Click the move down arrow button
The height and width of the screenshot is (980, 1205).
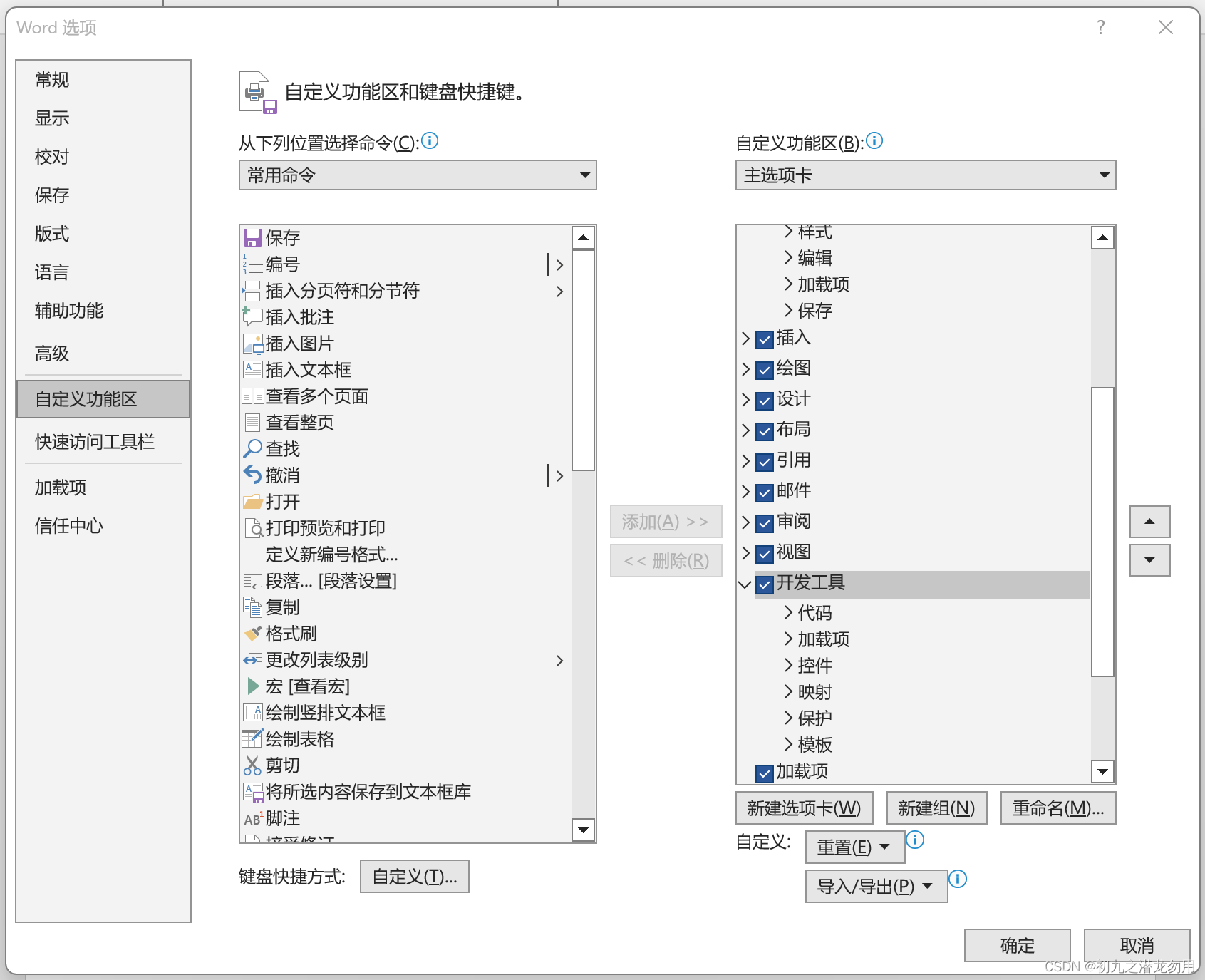tap(1150, 560)
